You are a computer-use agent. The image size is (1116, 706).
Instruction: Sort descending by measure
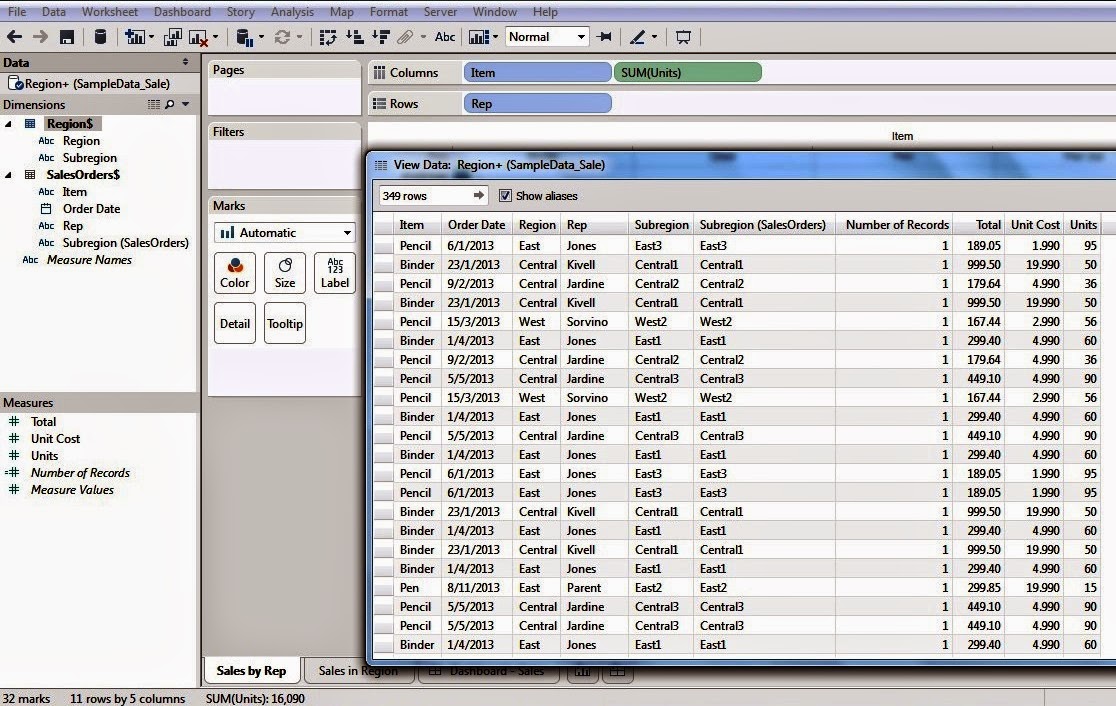(381, 37)
